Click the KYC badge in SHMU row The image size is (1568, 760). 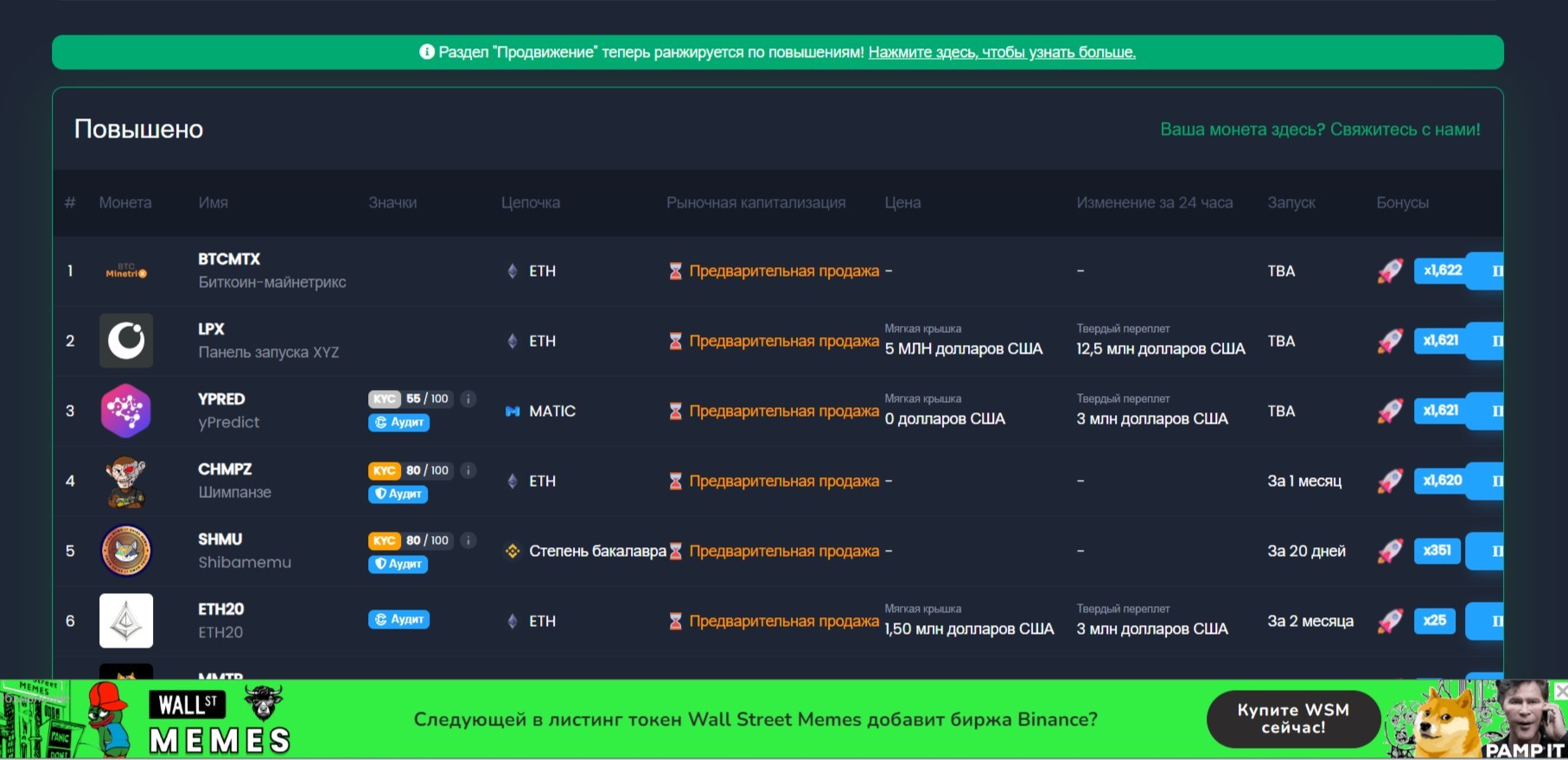385,540
